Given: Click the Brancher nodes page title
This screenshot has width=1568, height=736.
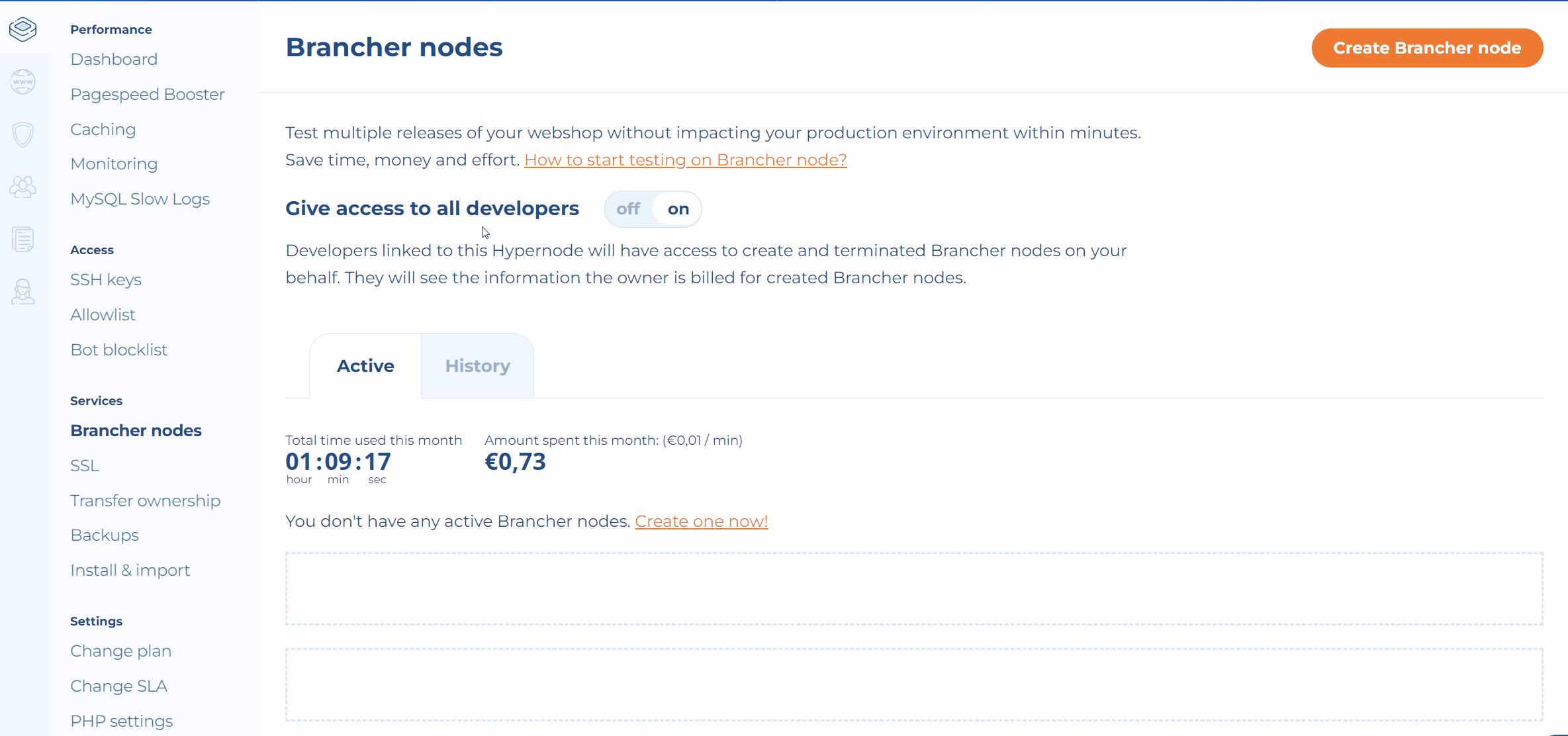Looking at the screenshot, I should click(x=394, y=48).
